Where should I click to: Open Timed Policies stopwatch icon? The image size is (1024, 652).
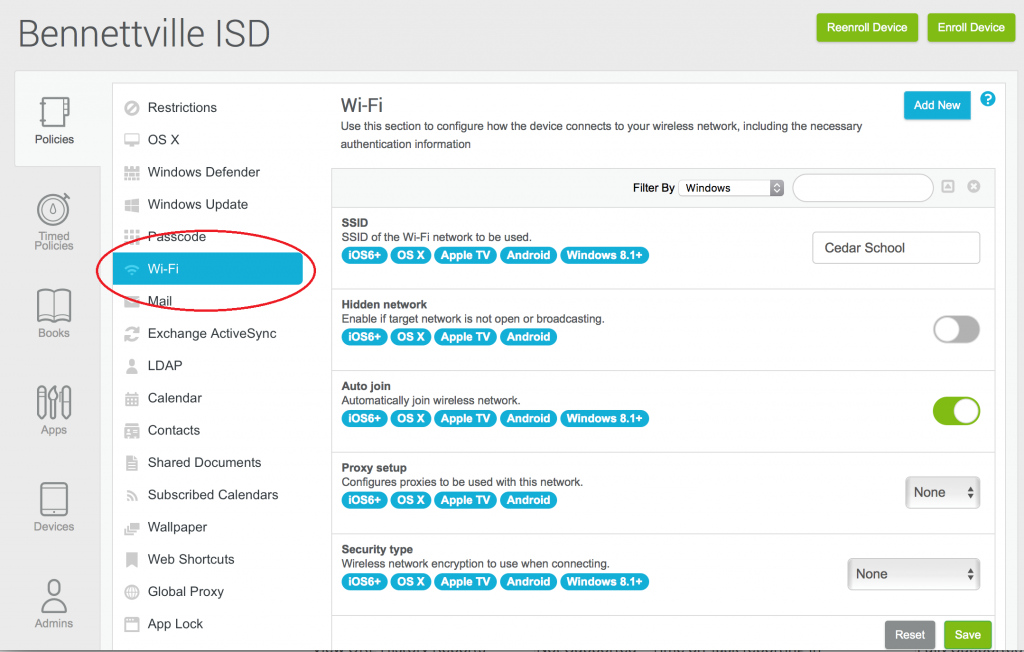pos(54,210)
